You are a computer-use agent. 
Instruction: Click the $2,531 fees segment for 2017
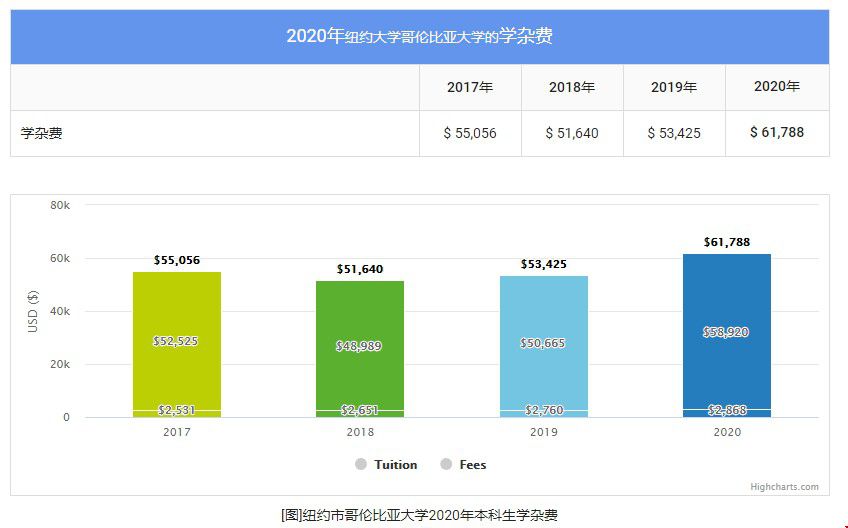(177, 414)
